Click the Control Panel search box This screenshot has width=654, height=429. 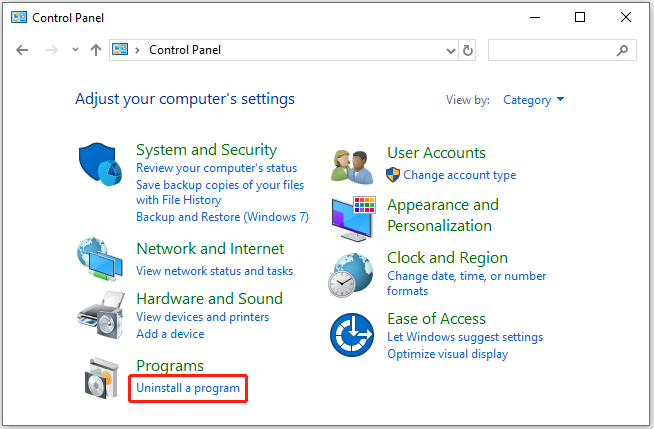562,50
